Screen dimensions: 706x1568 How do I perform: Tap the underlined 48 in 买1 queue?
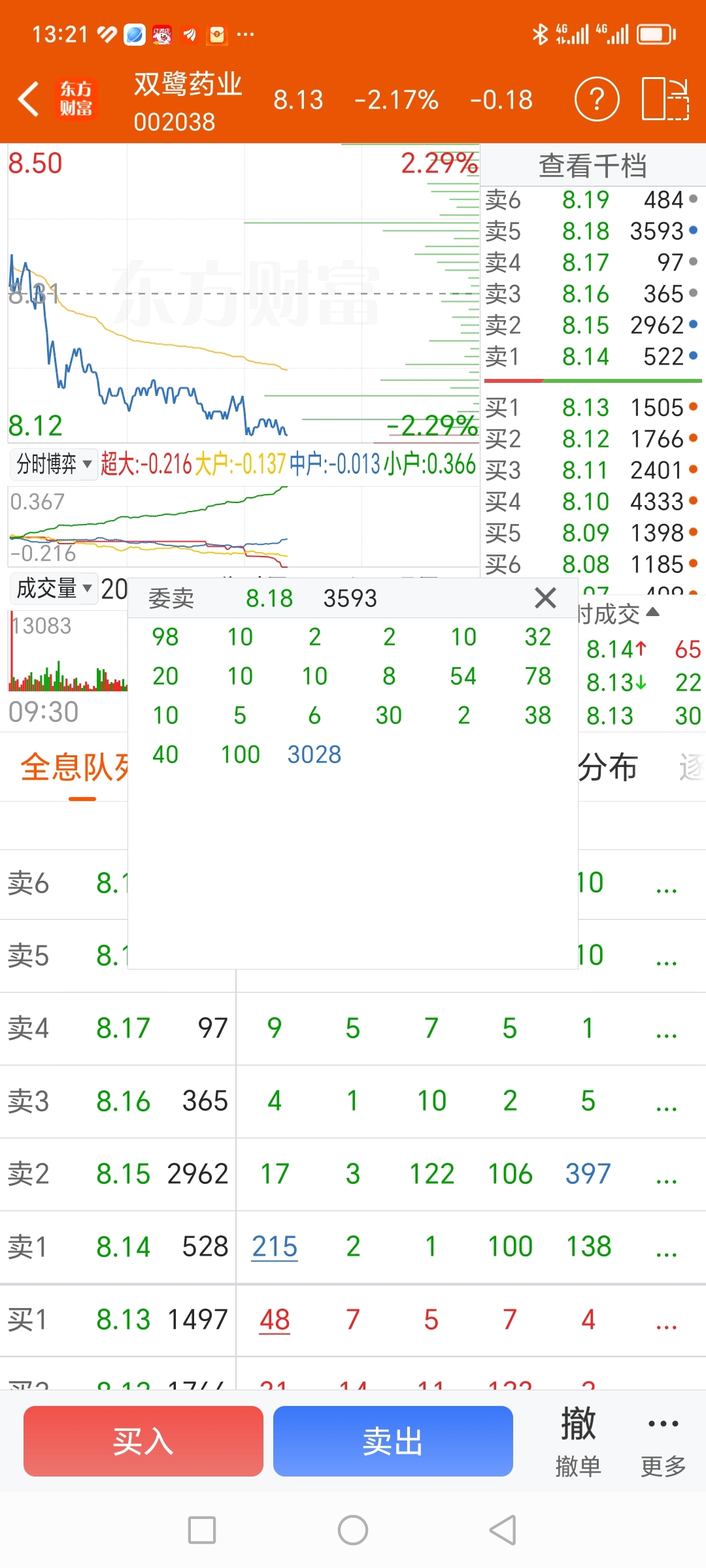(275, 1320)
